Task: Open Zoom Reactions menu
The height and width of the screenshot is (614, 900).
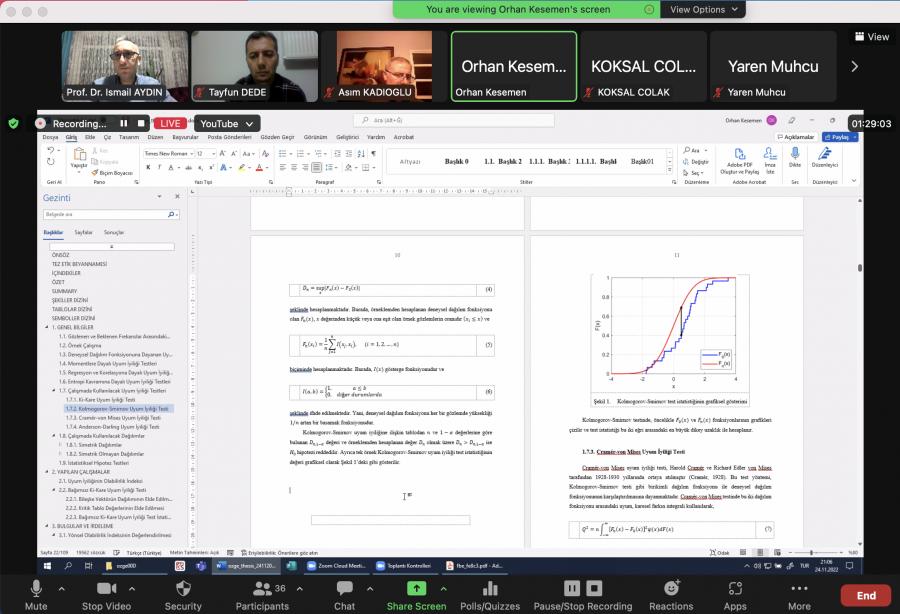Action: click(x=671, y=594)
